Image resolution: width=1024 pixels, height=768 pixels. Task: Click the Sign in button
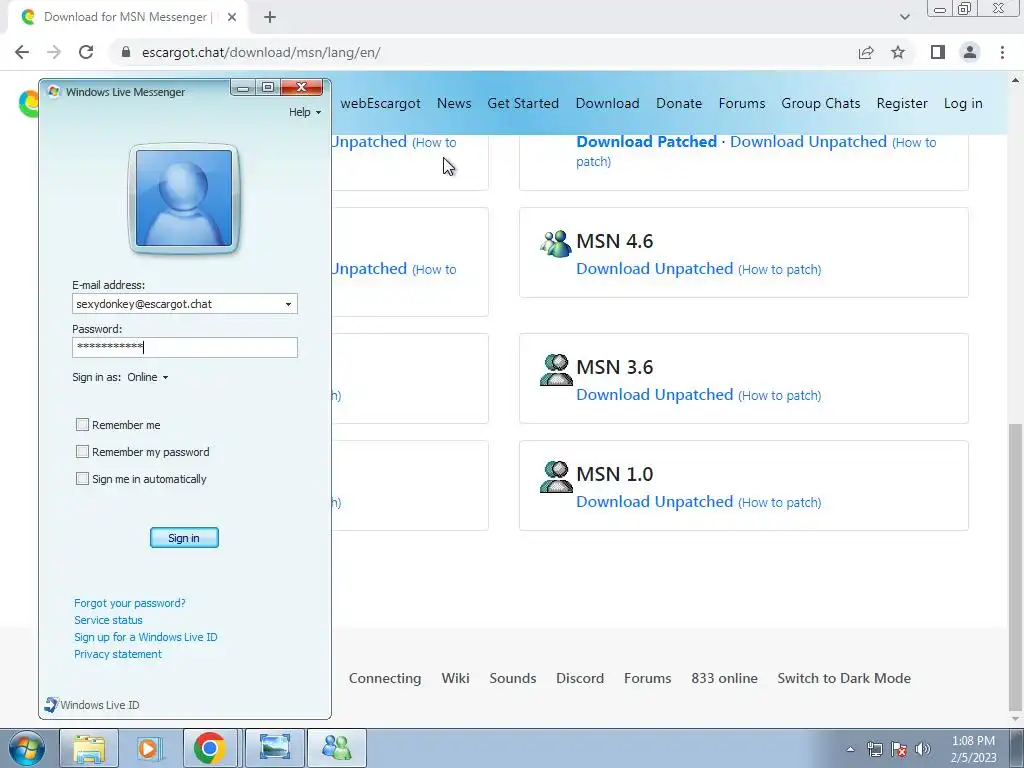tap(184, 537)
